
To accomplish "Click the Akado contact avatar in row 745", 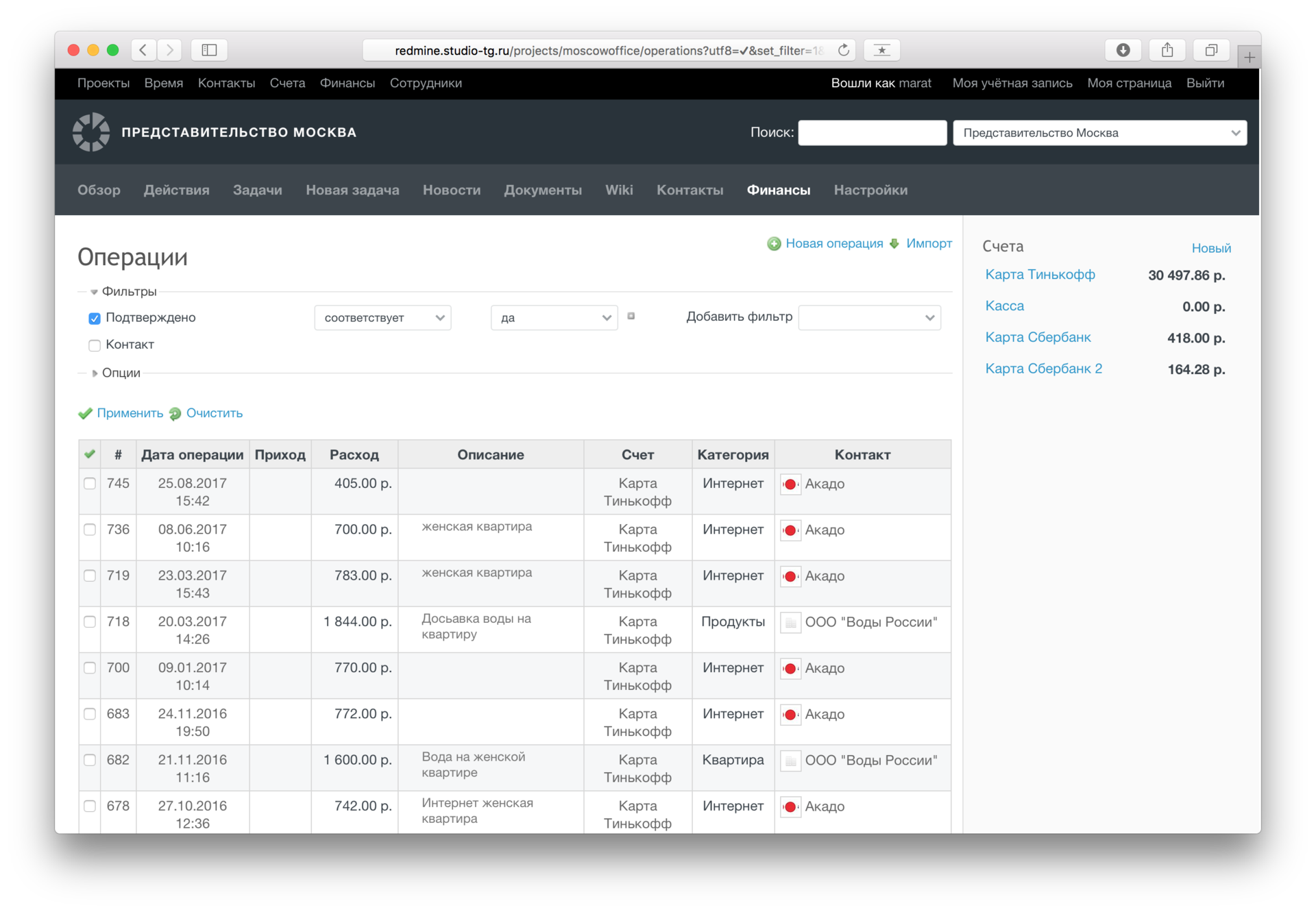I will tap(790, 484).
